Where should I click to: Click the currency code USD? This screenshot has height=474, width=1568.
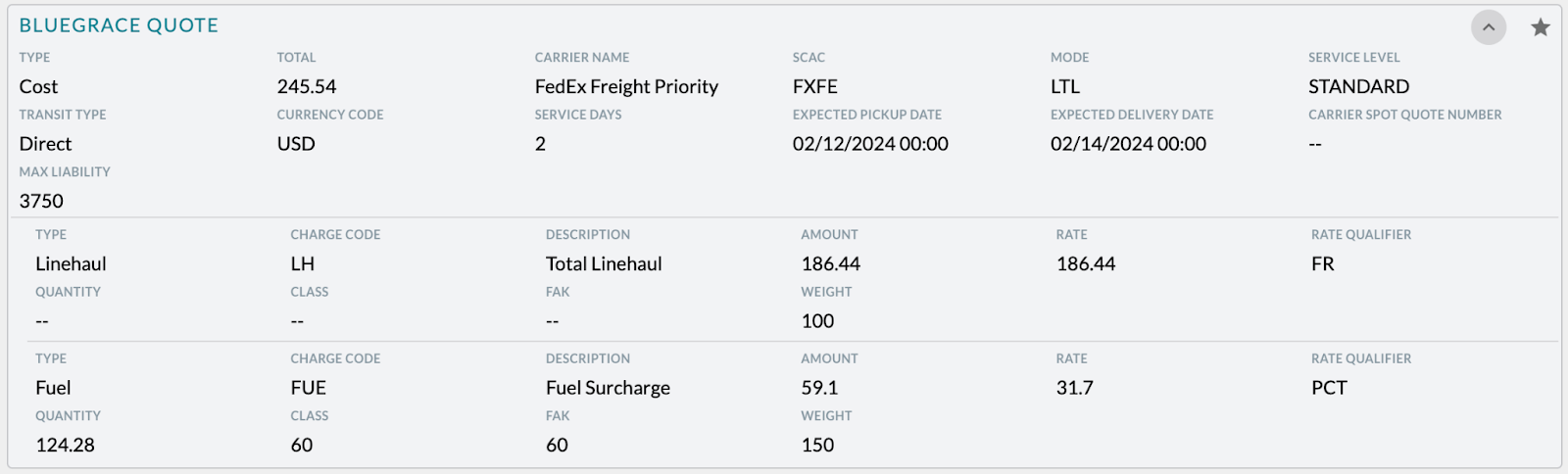296,144
